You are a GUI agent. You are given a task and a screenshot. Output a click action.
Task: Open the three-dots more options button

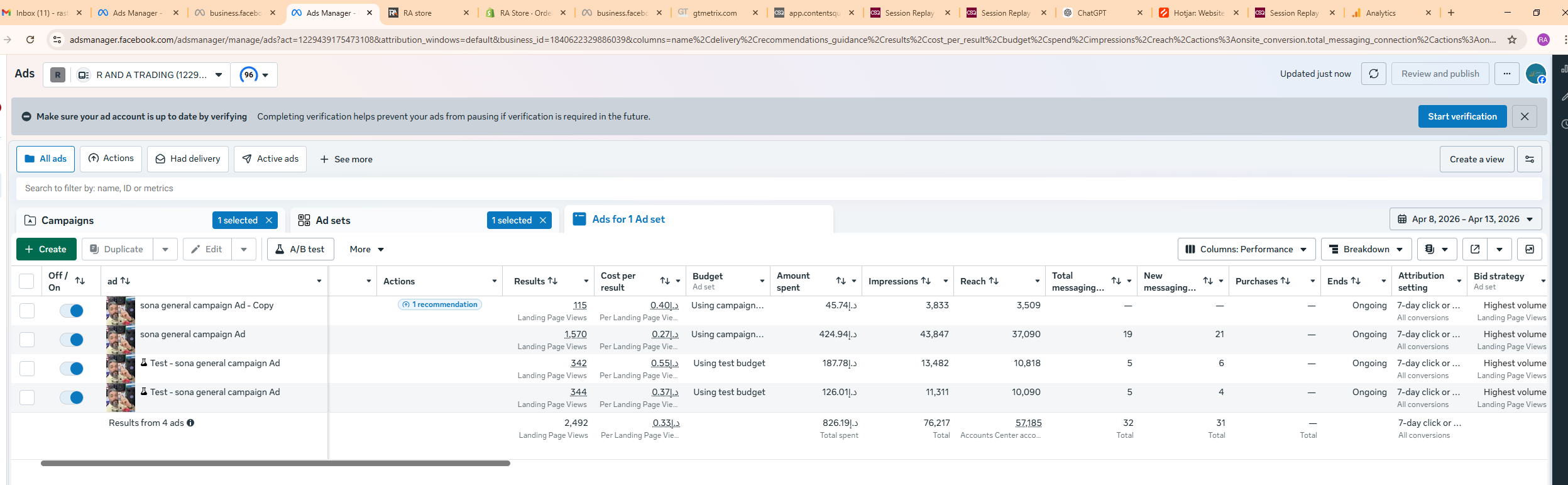point(1506,74)
